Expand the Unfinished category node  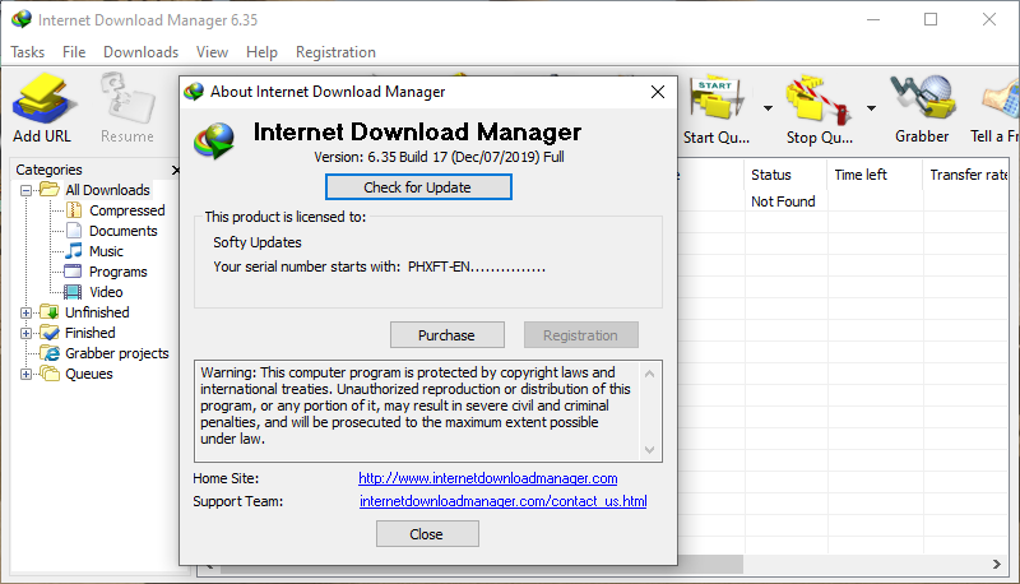[26, 313]
